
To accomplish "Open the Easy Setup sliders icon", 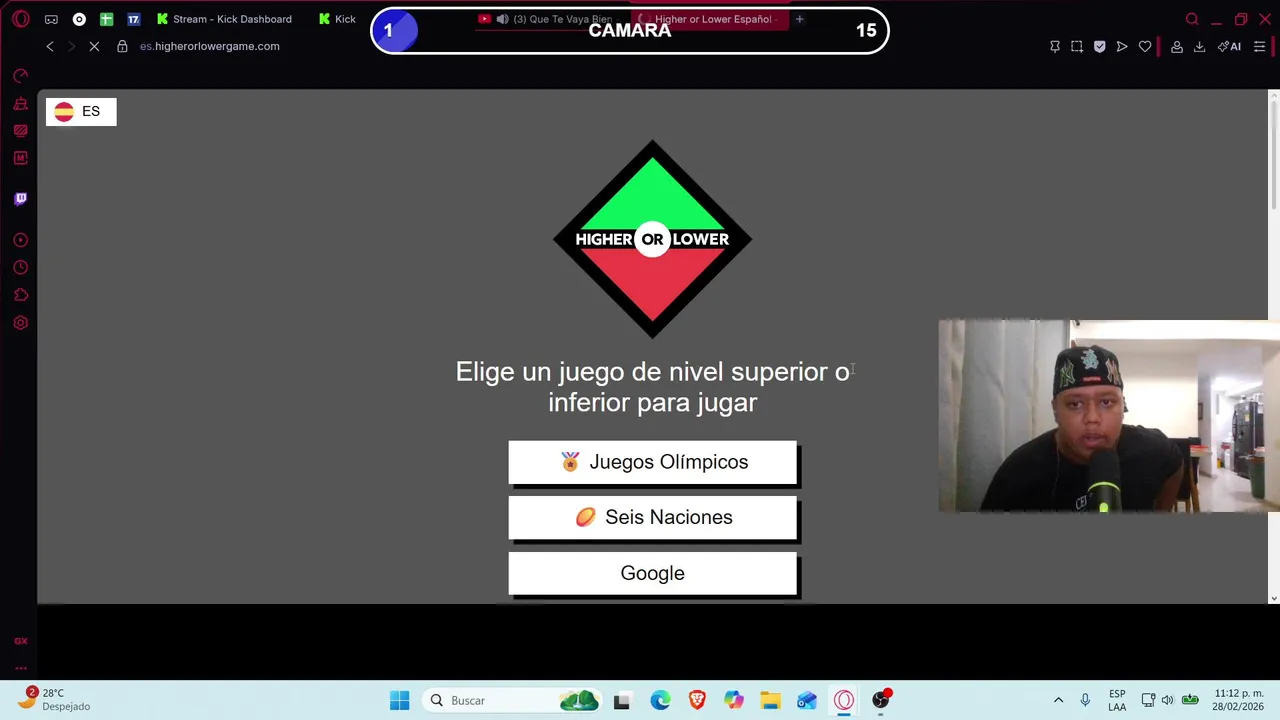I will [1259, 46].
